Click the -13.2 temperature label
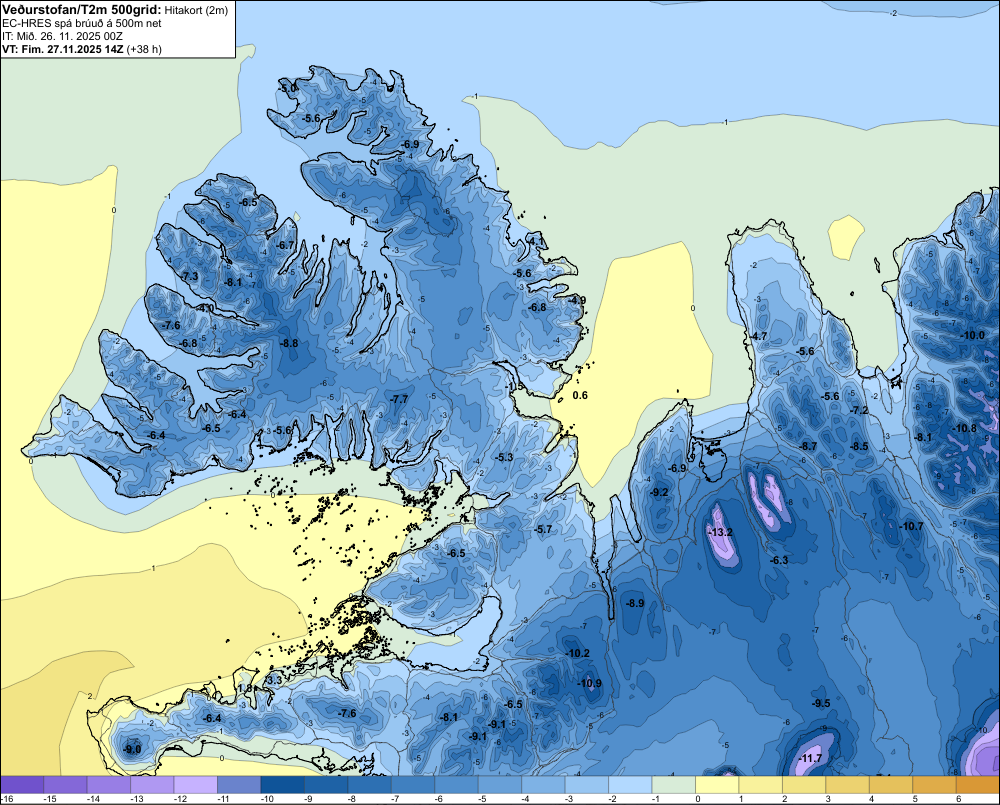This screenshot has width=1000, height=805. click(x=720, y=533)
